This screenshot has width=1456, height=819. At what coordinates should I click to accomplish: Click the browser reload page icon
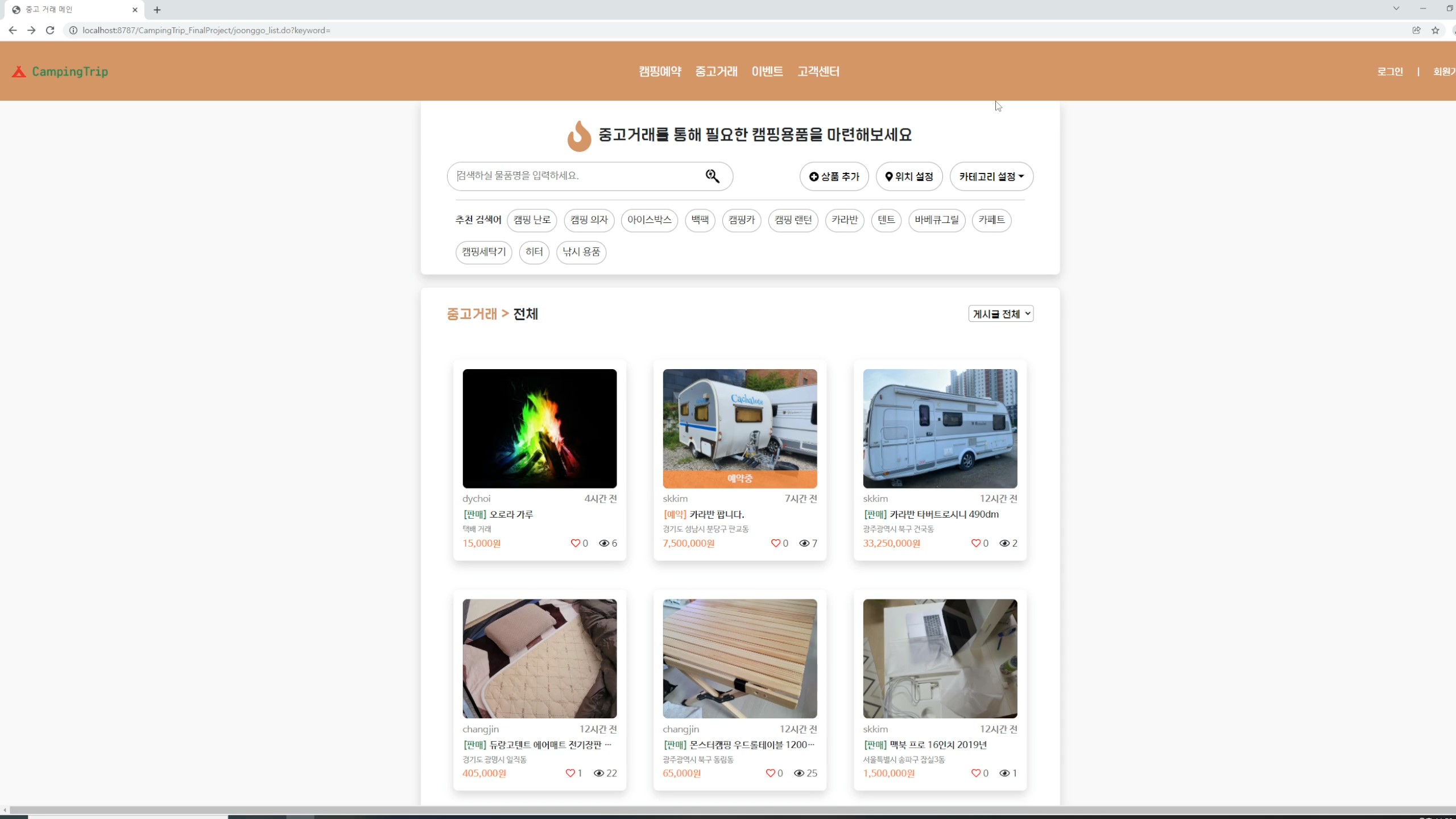pyautogui.click(x=50, y=30)
